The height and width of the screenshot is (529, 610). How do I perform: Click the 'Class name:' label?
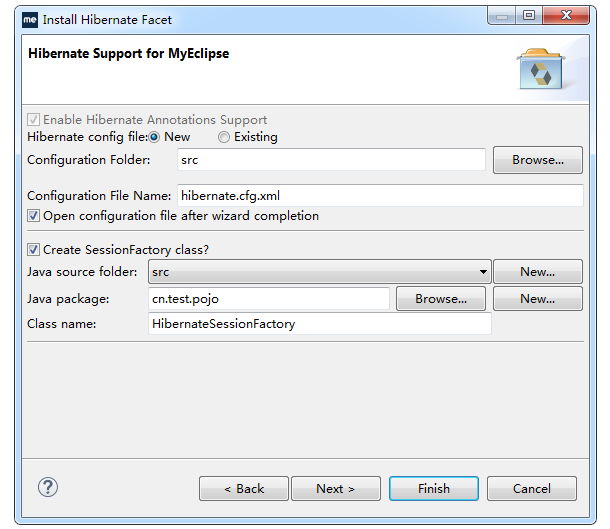[61, 324]
